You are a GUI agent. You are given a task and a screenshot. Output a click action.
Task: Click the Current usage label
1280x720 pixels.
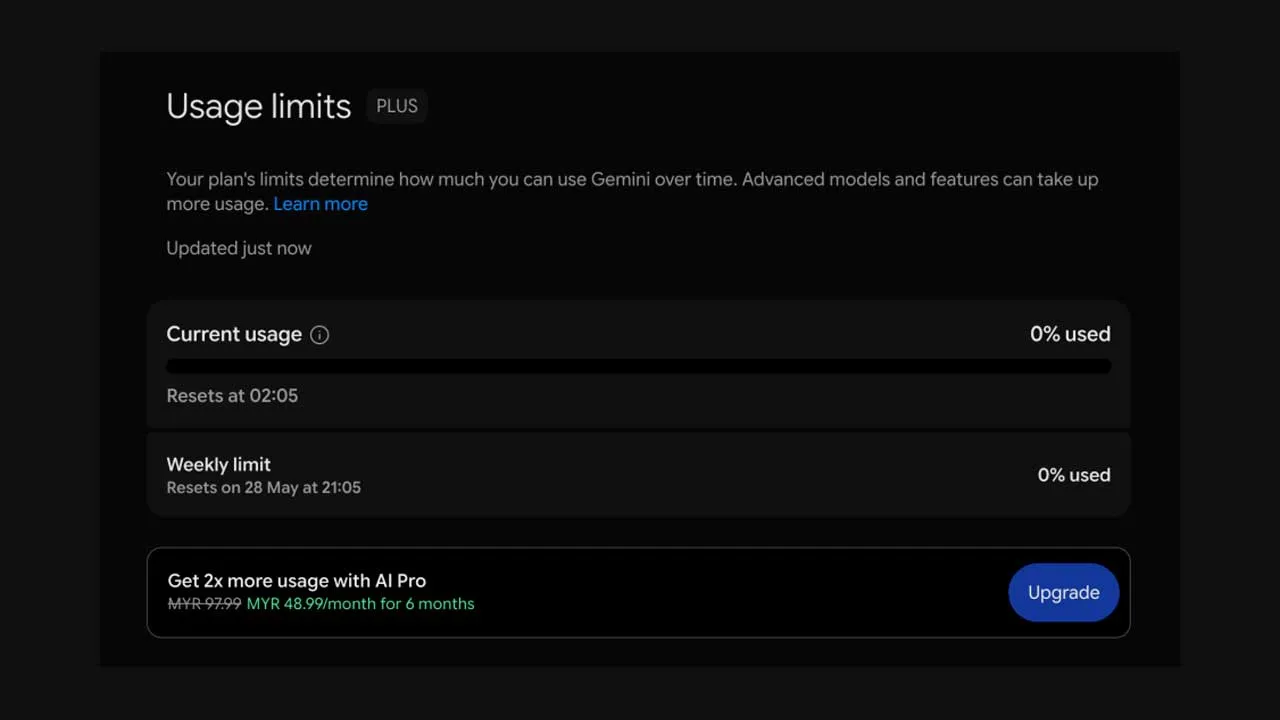tap(234, 334)
